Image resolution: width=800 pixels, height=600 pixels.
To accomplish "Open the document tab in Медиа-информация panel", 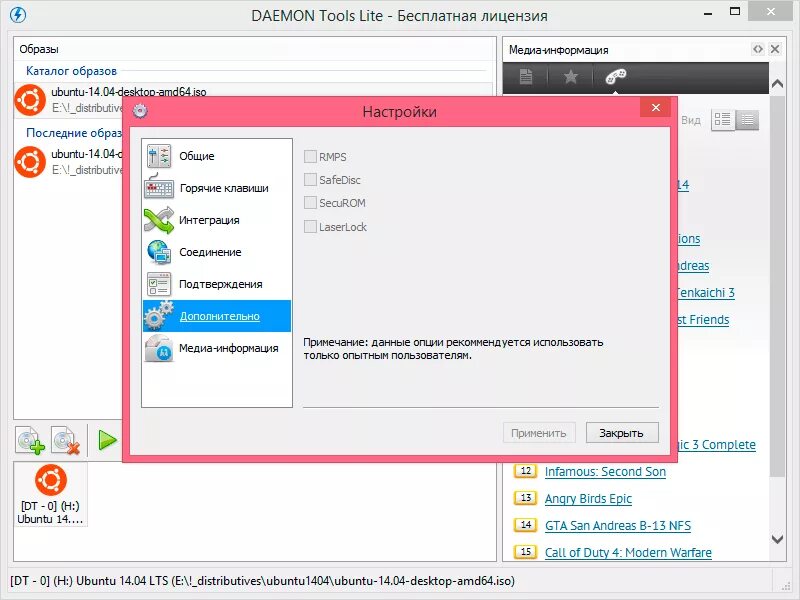I will 526,77.
